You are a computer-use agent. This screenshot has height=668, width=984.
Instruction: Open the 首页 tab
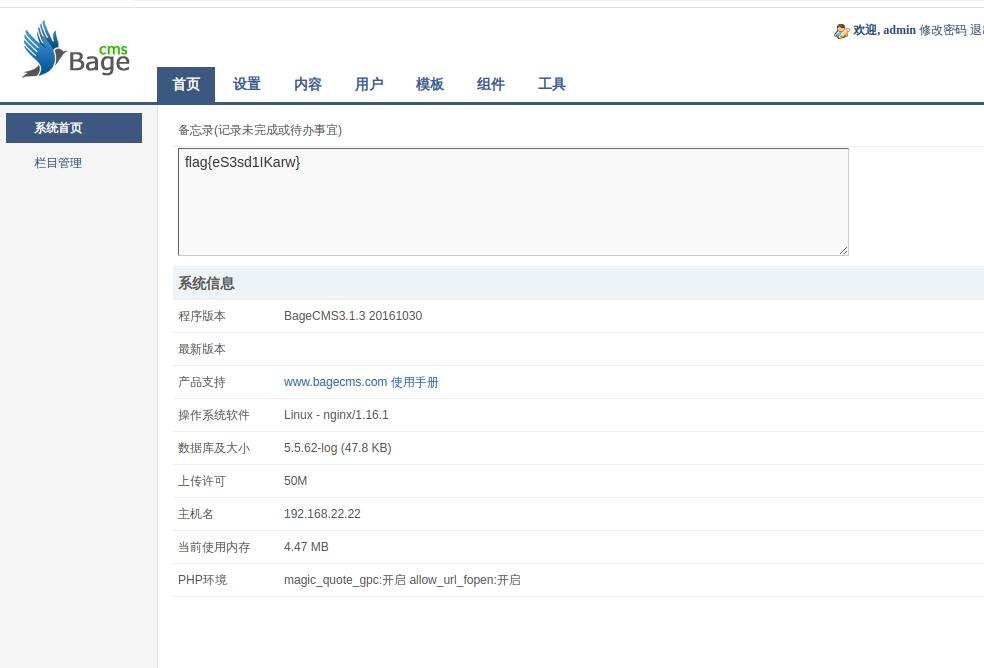(x=186, y=84)
